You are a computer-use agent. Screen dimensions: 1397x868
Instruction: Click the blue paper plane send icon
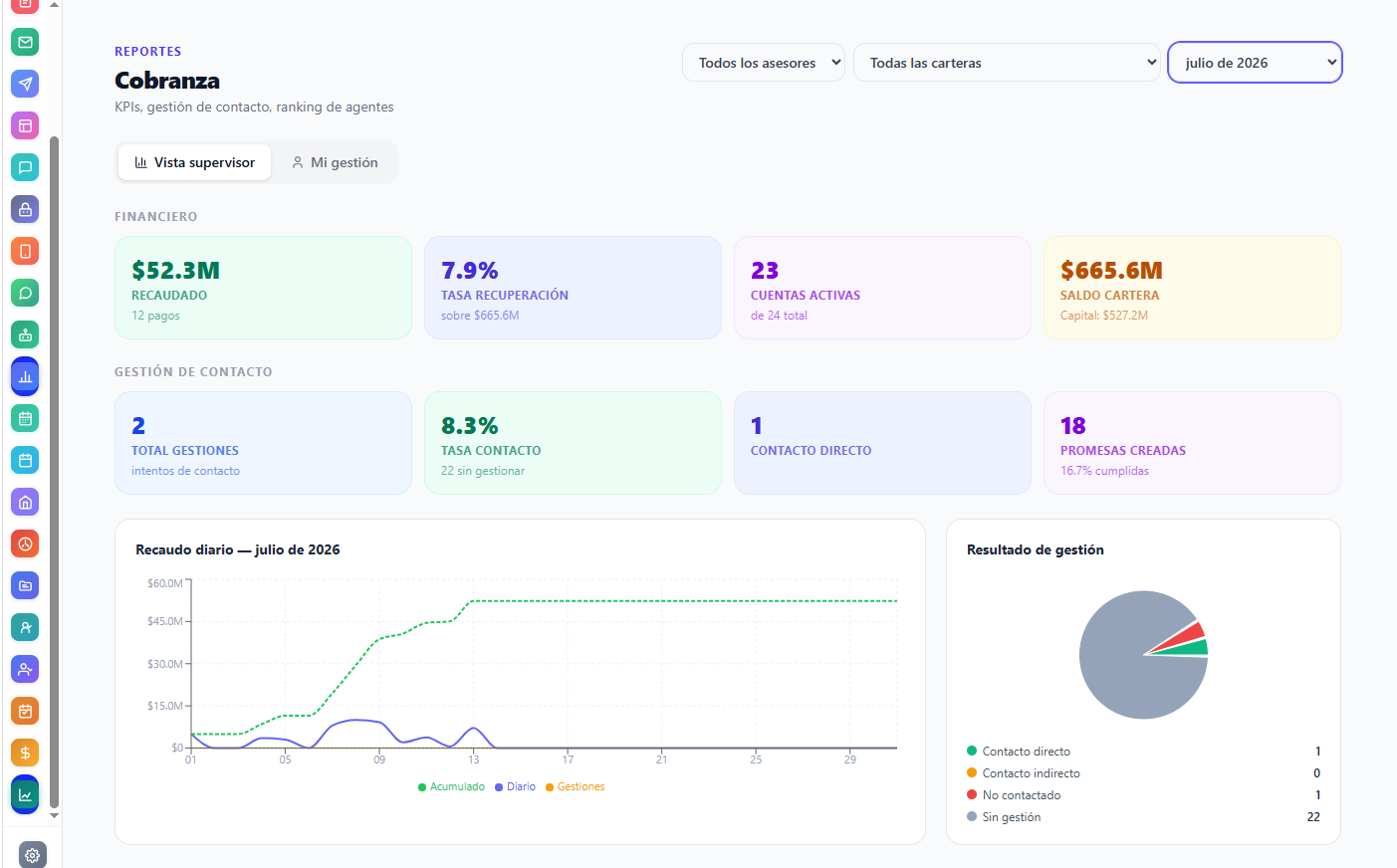click(25, 84)
